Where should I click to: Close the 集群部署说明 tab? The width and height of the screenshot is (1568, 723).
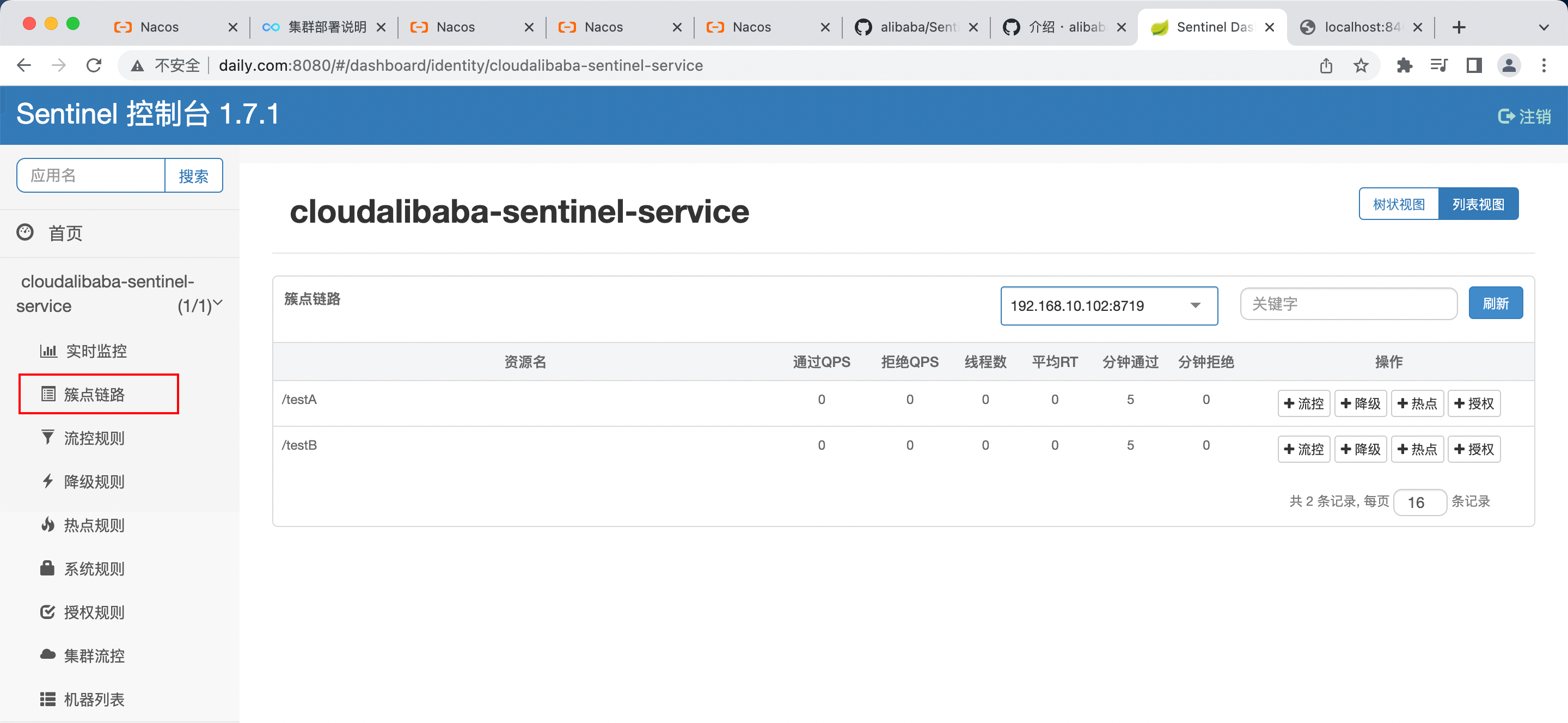tap(381, 27)
